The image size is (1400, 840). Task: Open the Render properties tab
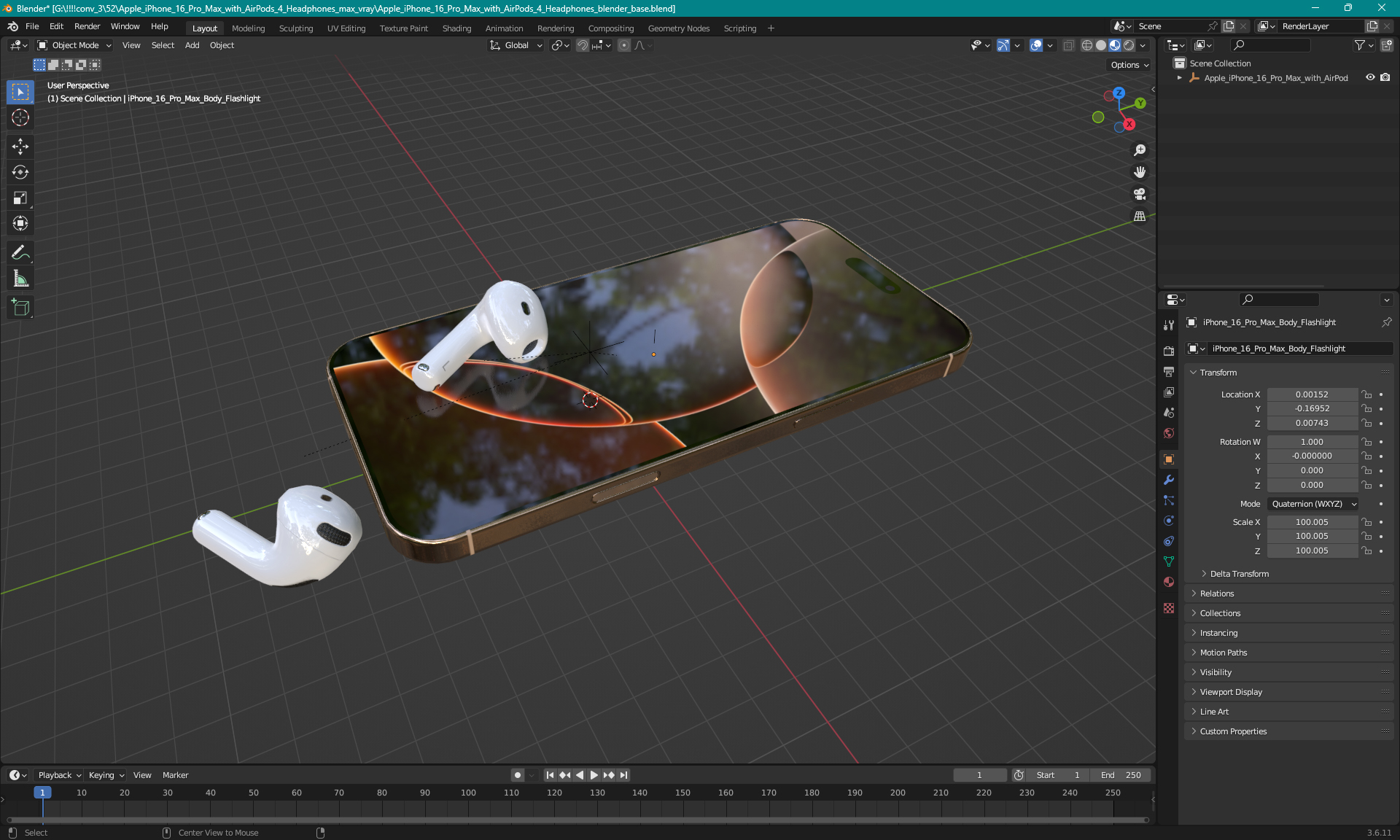tap(1169, 351)
